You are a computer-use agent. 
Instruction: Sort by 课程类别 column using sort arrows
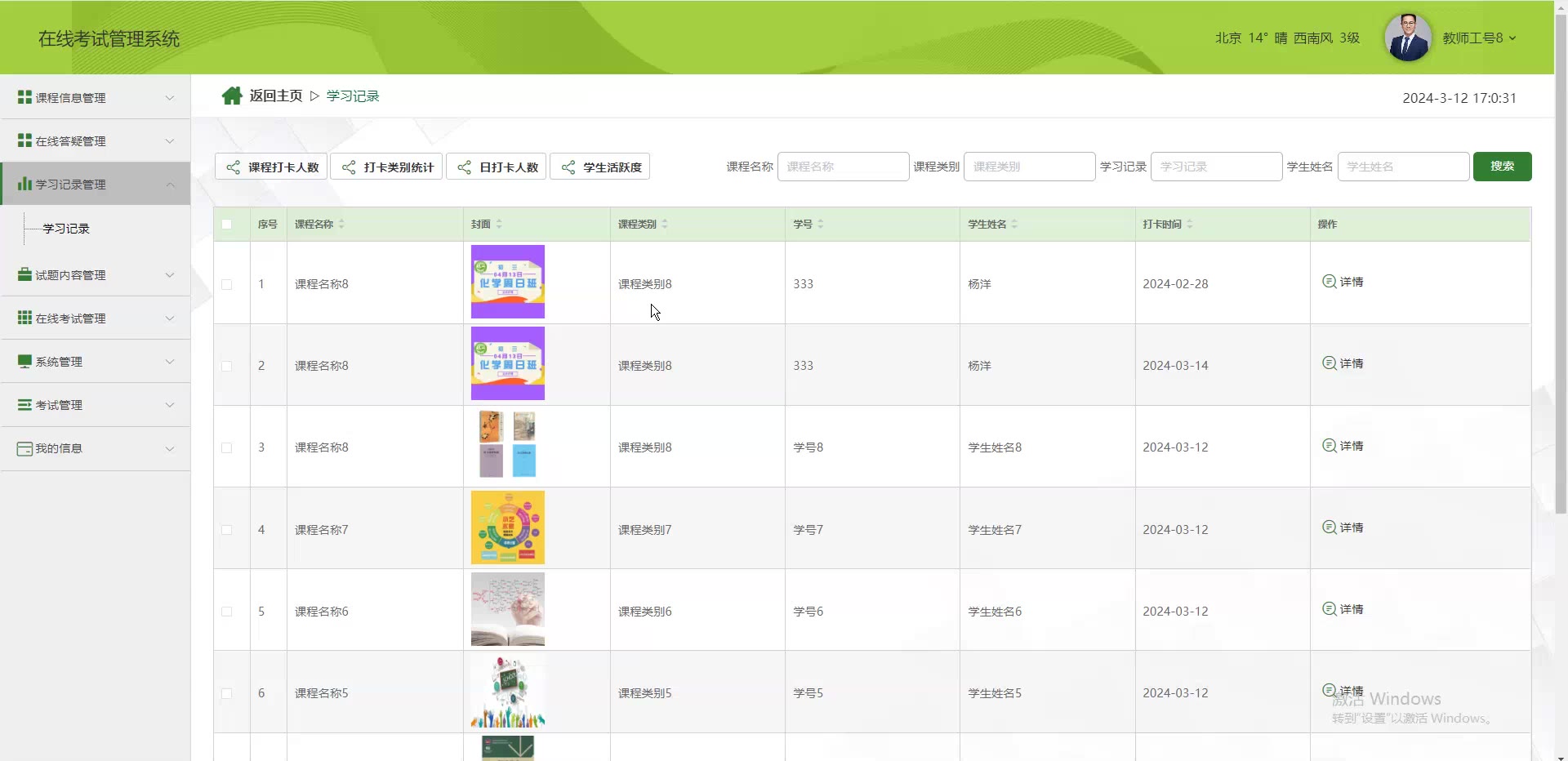[665, 224]
